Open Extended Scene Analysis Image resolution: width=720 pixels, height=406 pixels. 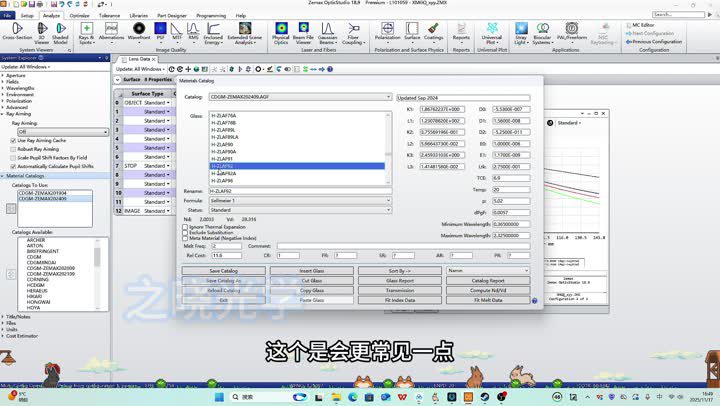click(245, 33)
